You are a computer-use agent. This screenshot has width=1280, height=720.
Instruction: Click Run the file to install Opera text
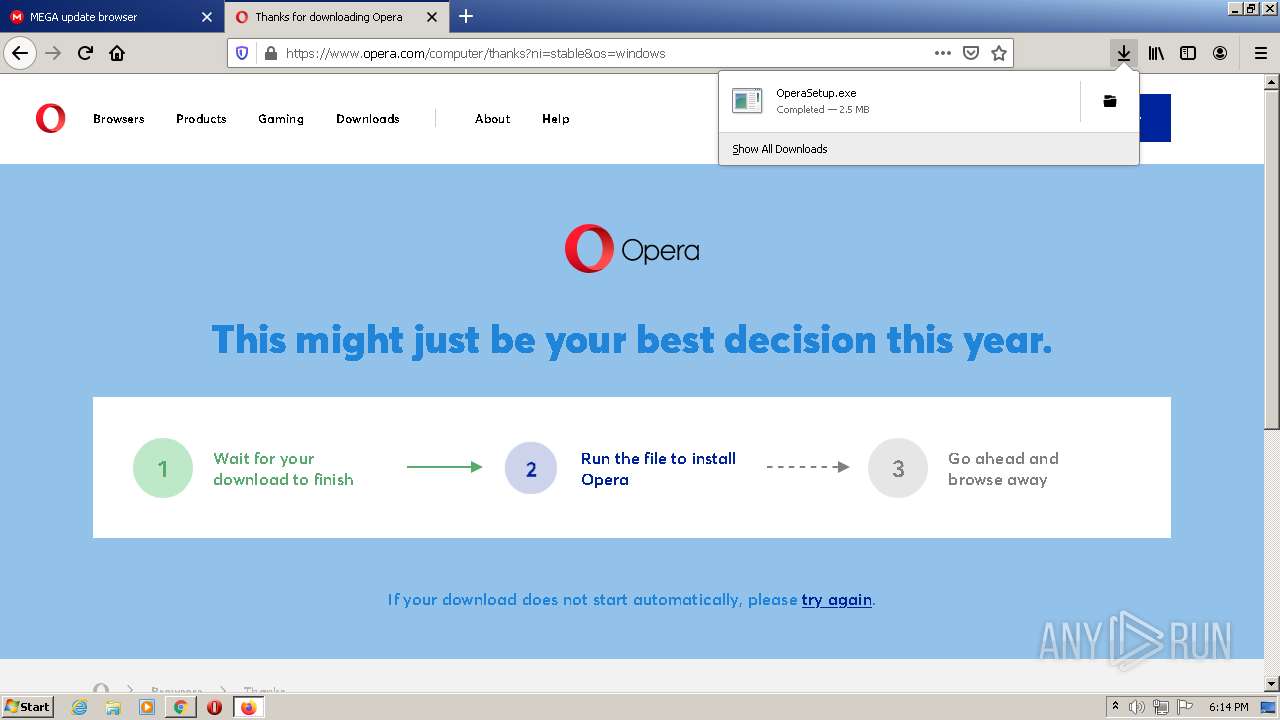658,469
